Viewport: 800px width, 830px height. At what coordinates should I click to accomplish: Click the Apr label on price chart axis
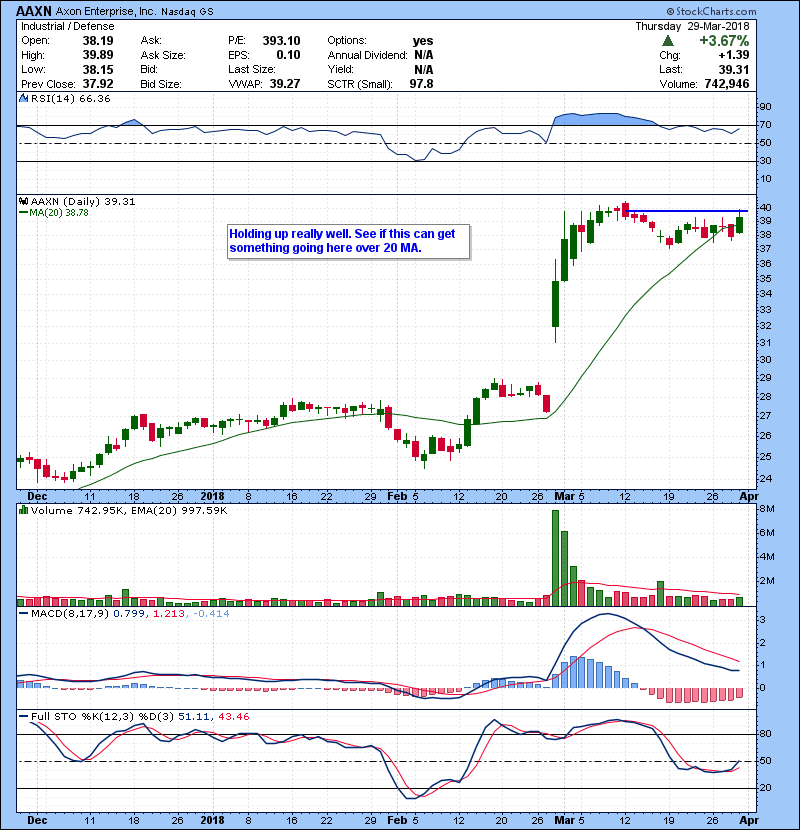pyautogui.click(x=749, y=497)
